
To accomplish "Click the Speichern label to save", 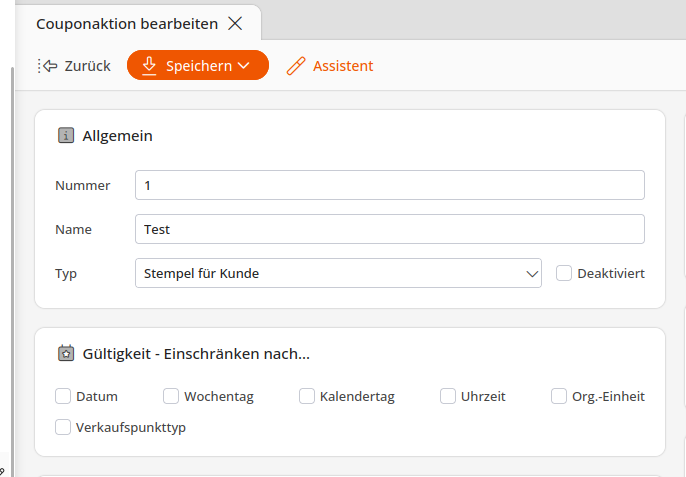I will click(199, 66).
